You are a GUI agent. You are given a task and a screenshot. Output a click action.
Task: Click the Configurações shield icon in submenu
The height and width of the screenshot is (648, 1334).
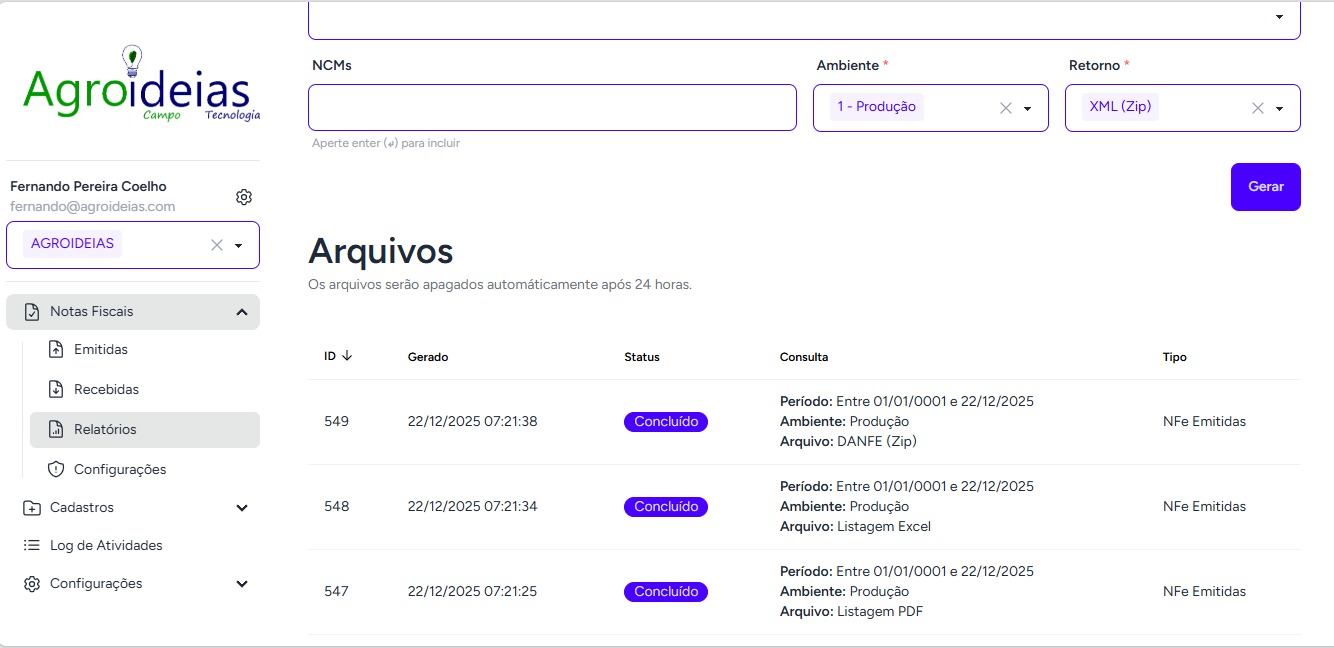pyautogui.click(x=56, y=469)
